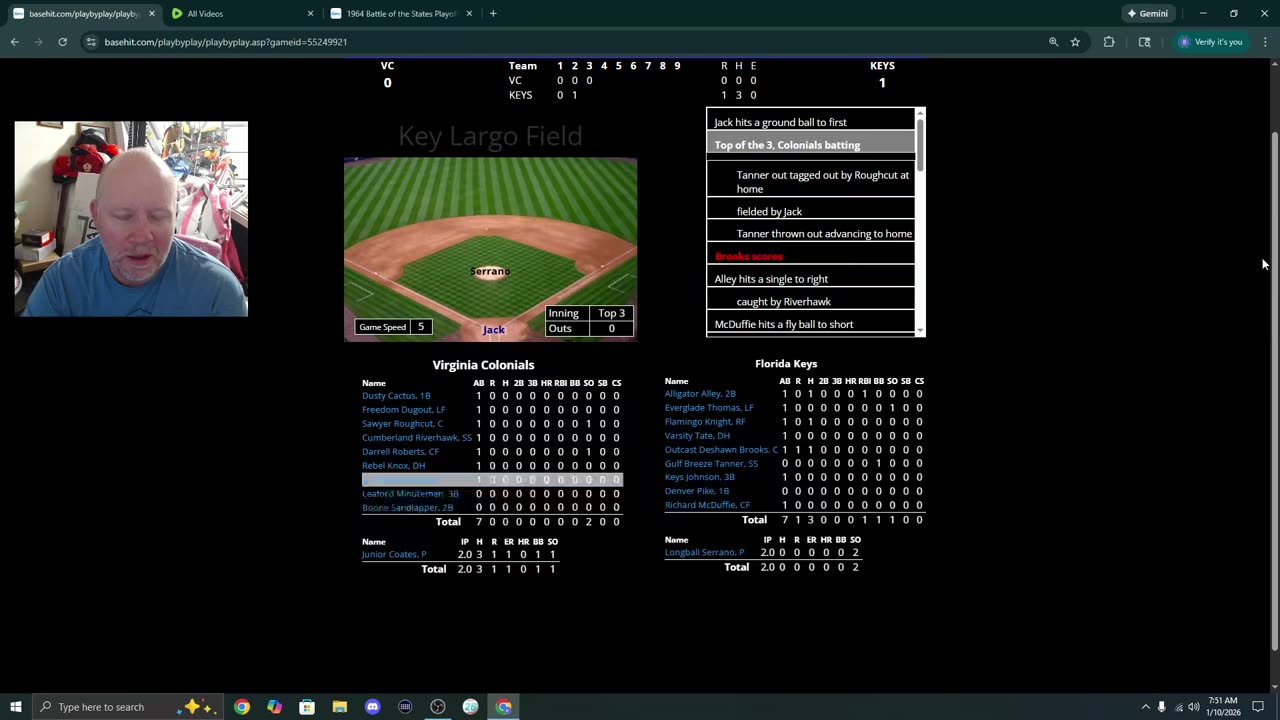Screen dimensions: 1280x720
Task: Click the Verify it's you profile button
Action: click(x=1210, y=42)
